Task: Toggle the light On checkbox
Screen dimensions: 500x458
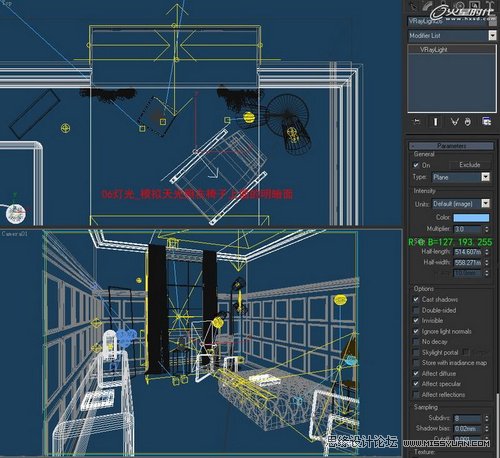Action: (x=416, y=165)
